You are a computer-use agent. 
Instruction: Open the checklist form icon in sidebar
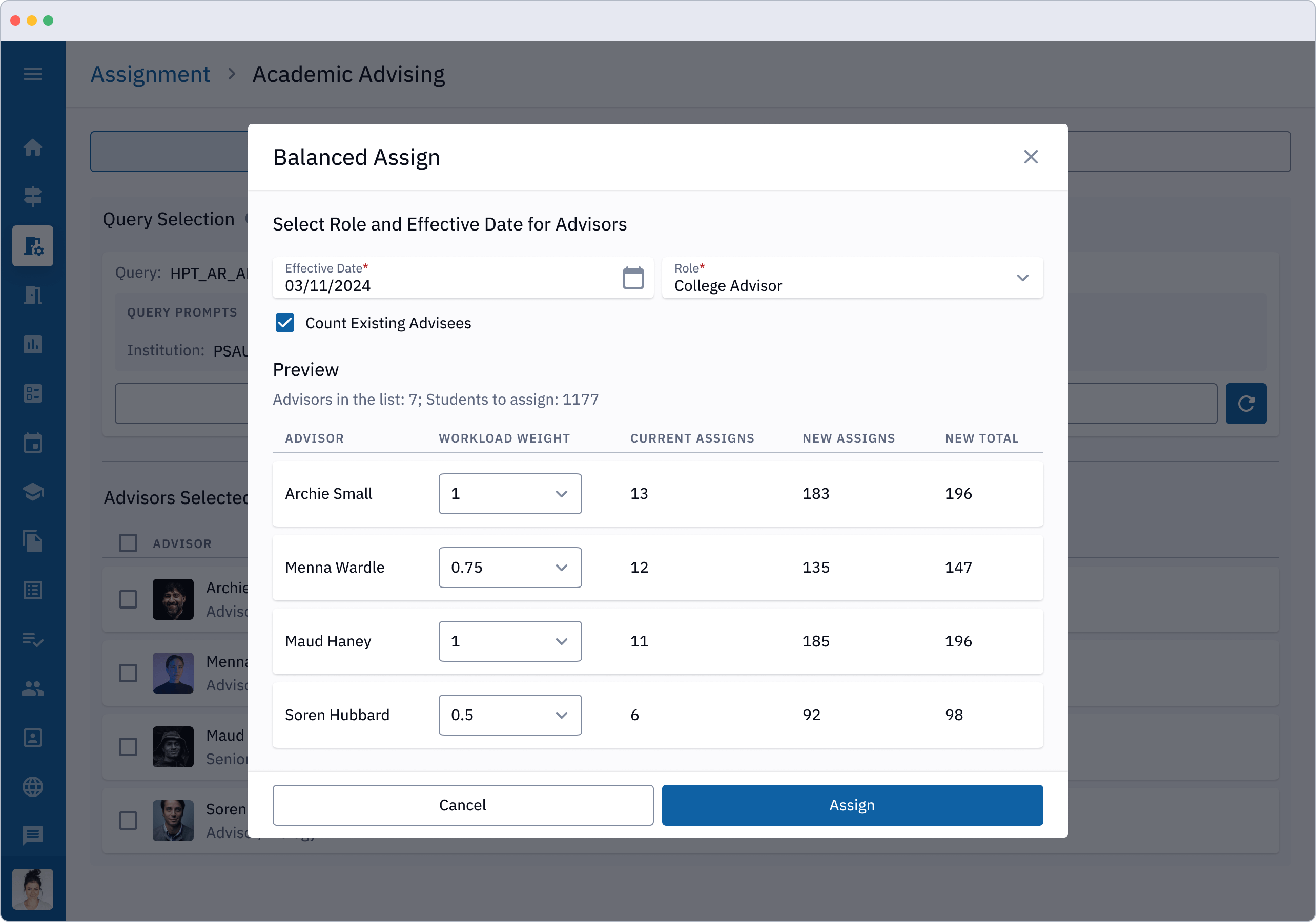coord(33,394)
